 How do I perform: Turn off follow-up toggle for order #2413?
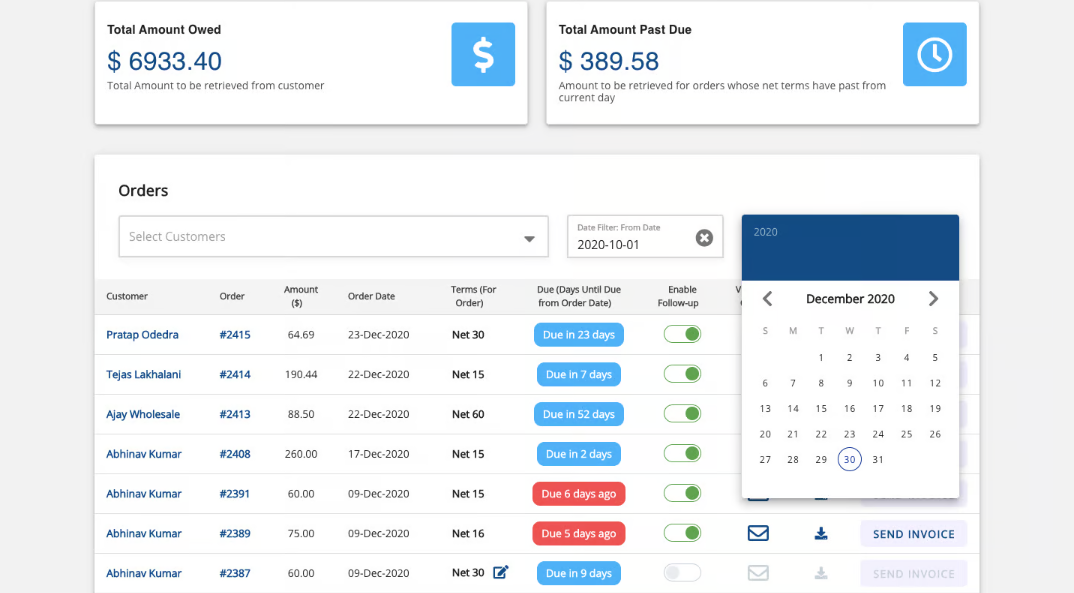682,414
